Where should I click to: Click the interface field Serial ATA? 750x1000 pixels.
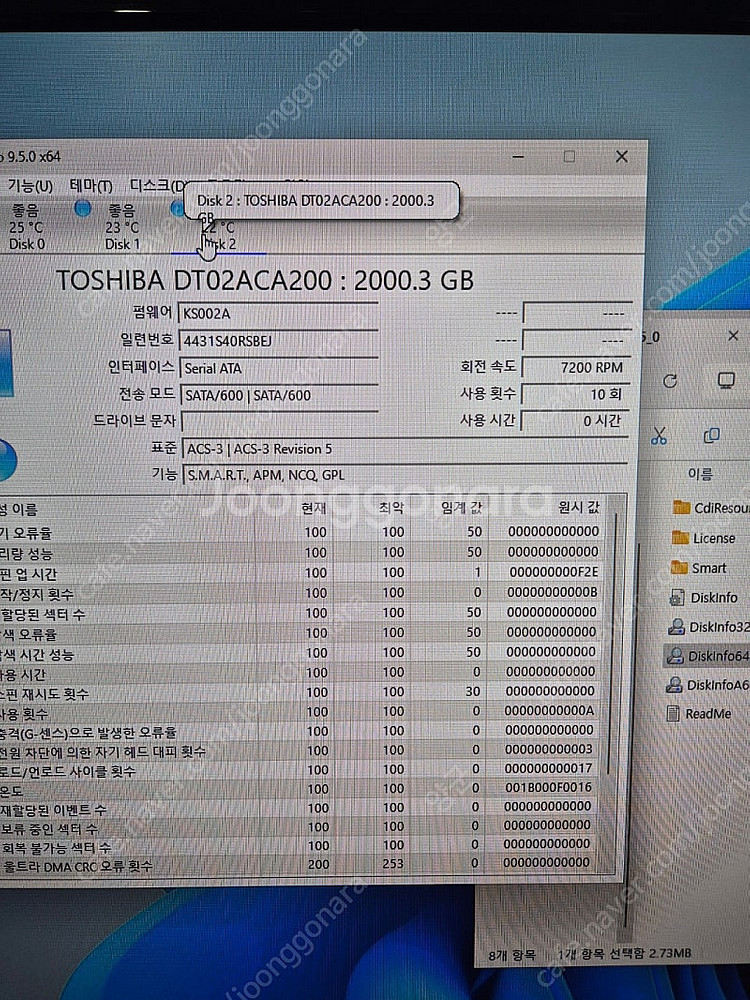[x=279, y=368]
